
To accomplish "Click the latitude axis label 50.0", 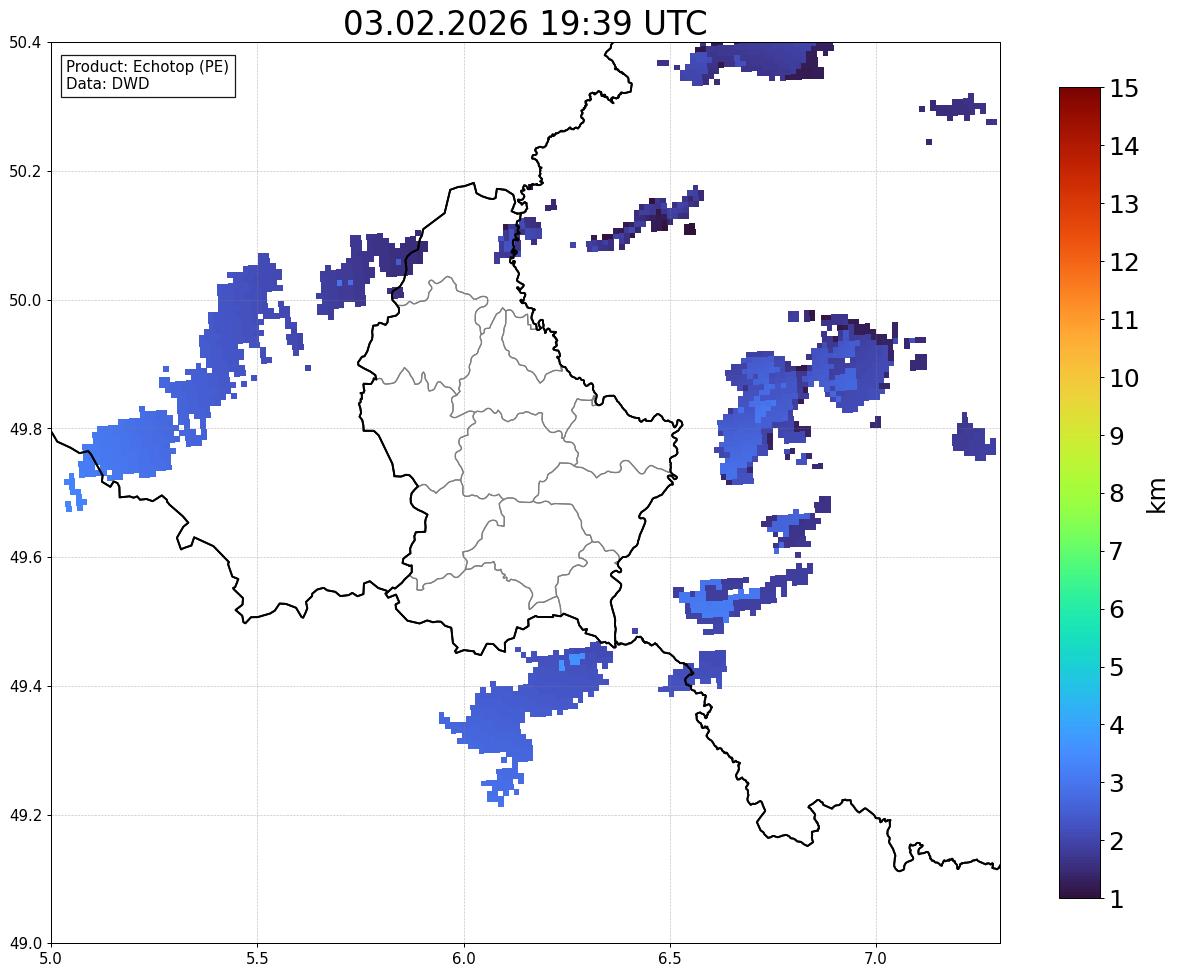I will (x=25, y=301).
